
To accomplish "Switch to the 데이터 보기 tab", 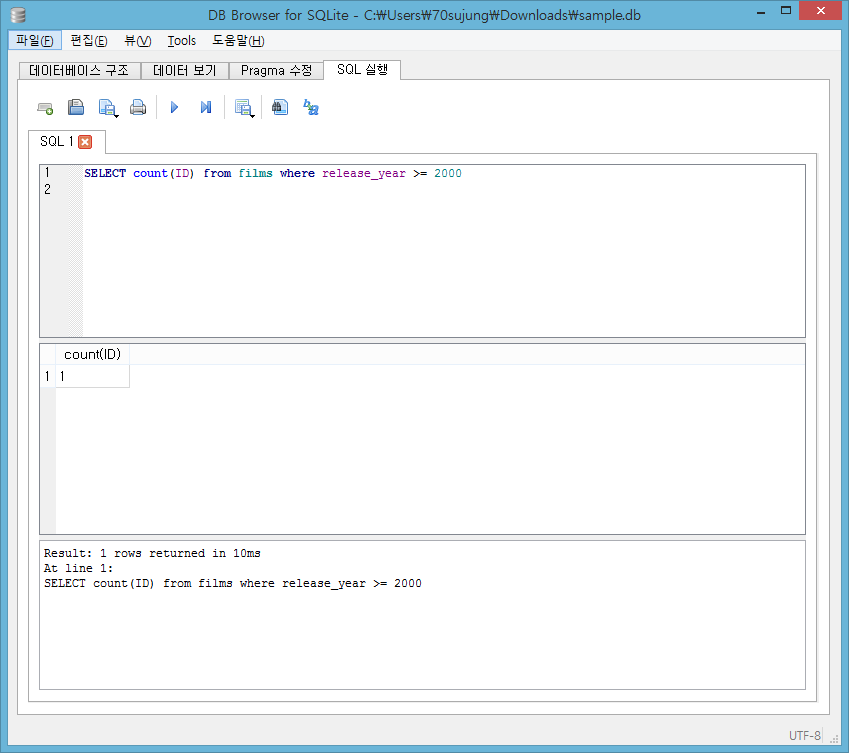I will pyautogui.click(x=185, y=70).
